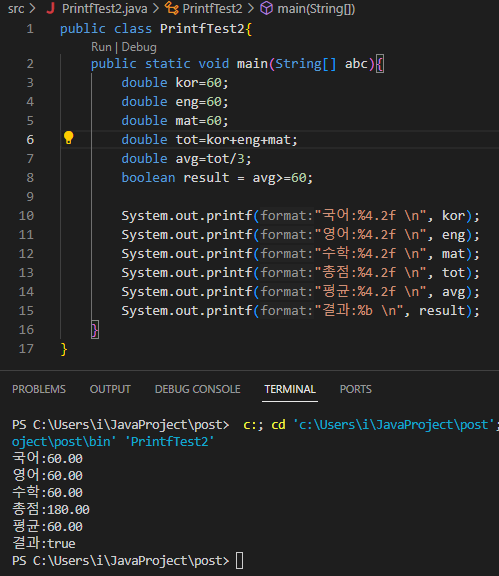This screenshot has width=499, height=576.
Task: Select the PrintfTest2 class breadcrumb
Action: pos(212,8)
